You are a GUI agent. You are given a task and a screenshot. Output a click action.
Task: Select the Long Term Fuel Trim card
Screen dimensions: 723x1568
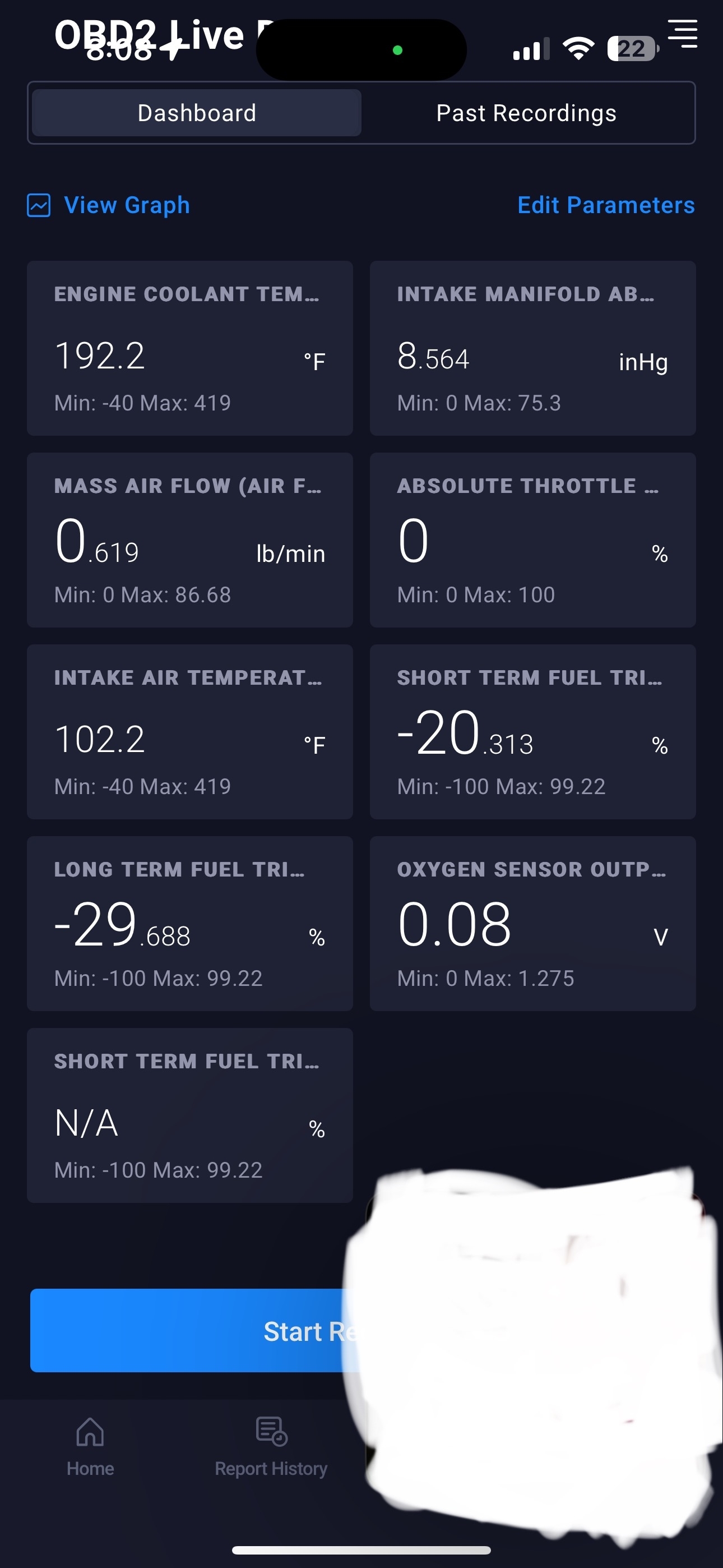coord(190,924)
